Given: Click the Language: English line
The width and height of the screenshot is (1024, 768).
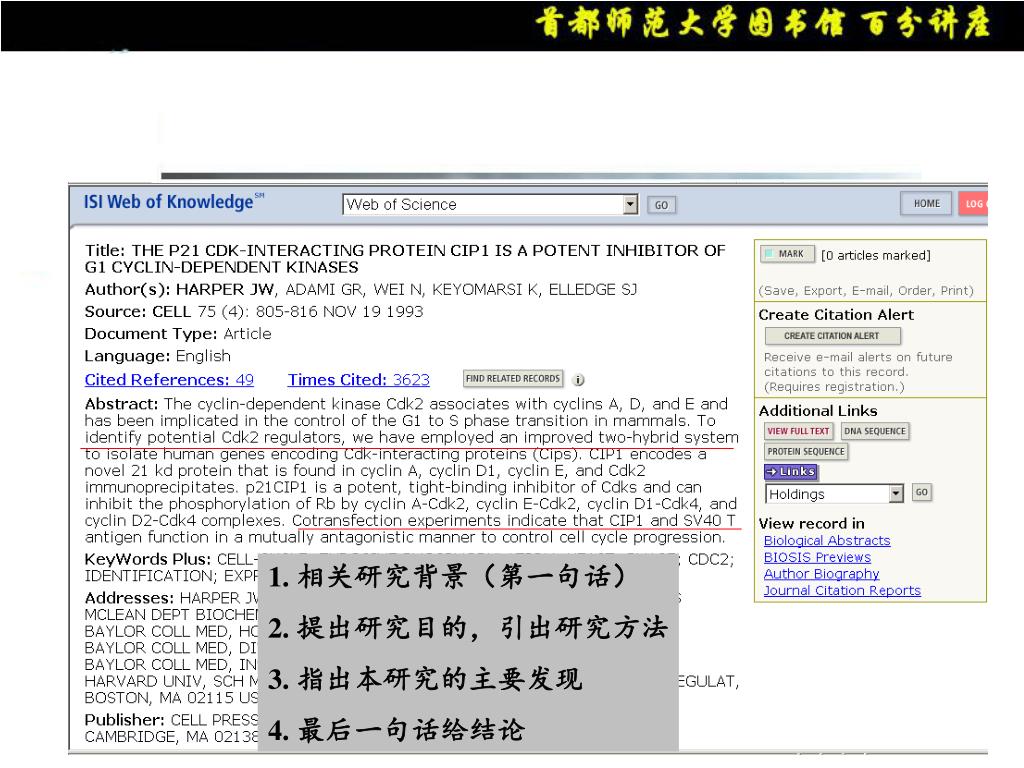Looking at the screenshot, I should coord(157,356).
